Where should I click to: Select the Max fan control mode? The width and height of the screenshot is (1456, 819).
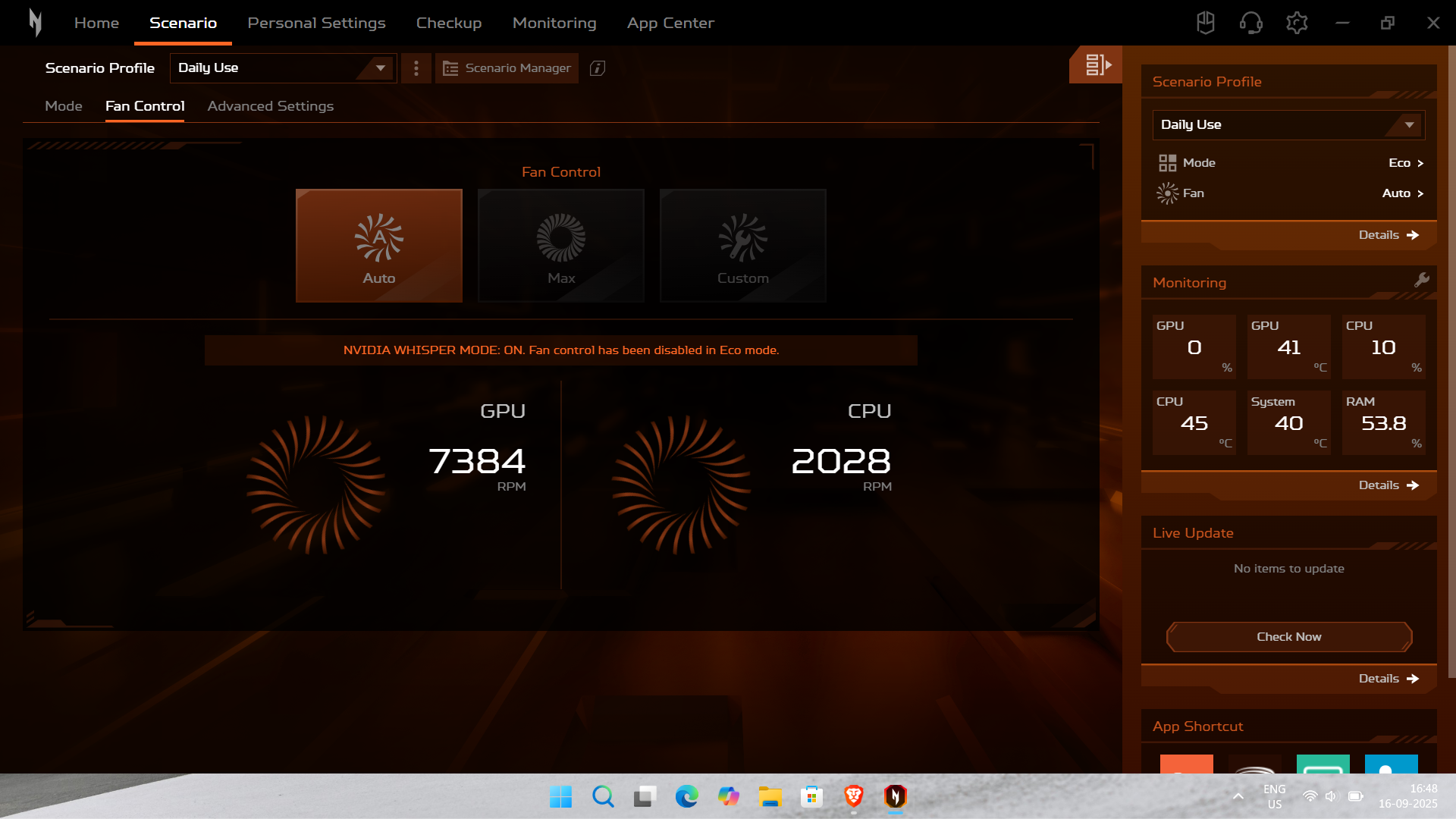560,246
